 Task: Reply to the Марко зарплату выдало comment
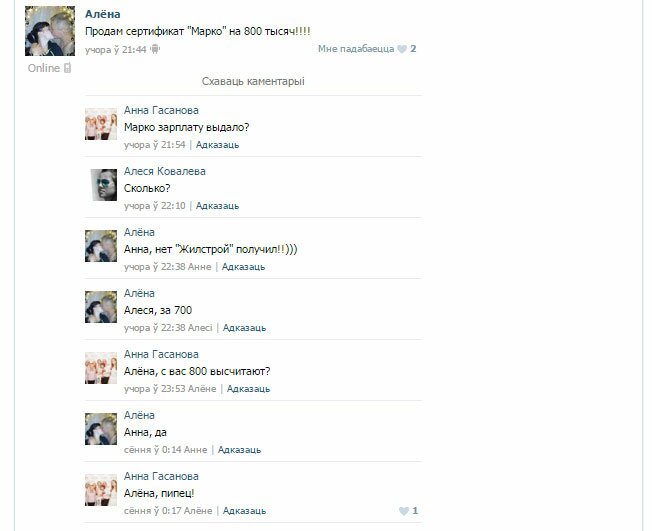coord(217,145)
